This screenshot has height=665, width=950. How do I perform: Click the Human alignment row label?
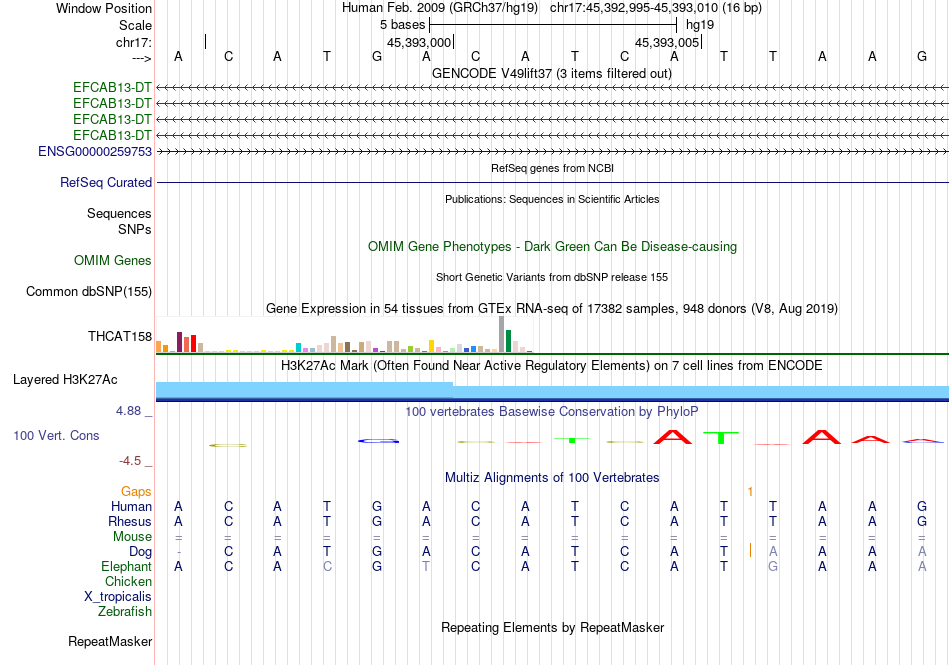[x=131, y=506]
